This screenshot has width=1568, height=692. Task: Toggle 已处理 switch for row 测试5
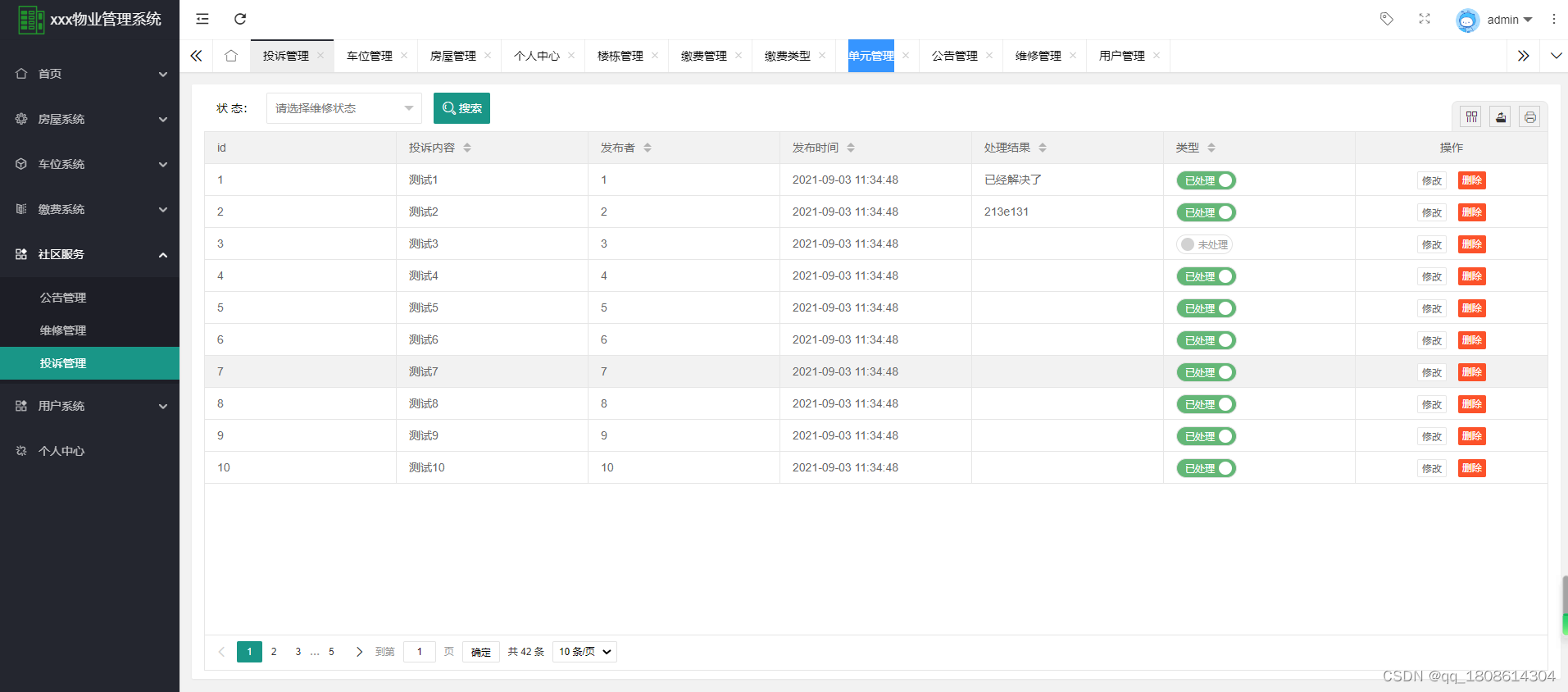point(1207,308)
